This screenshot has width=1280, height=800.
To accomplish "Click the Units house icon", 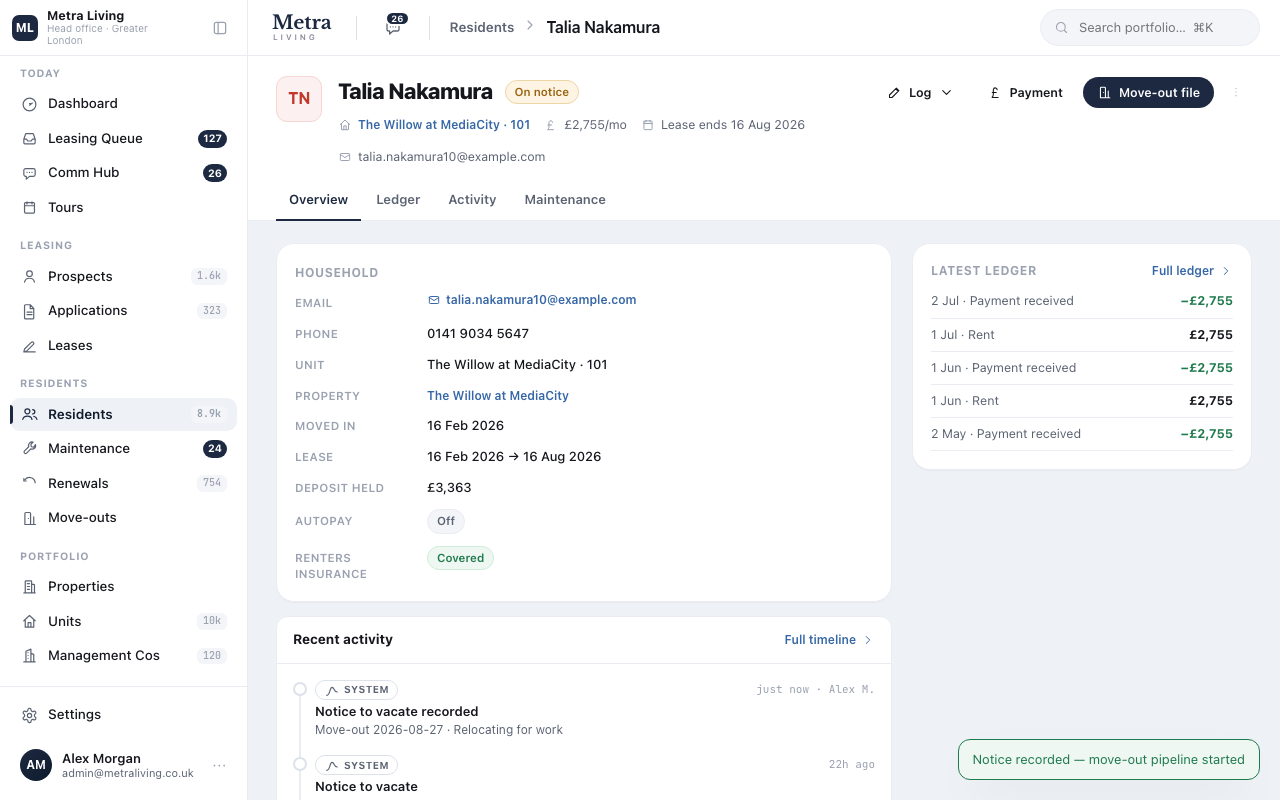I will tap(30, 622).
